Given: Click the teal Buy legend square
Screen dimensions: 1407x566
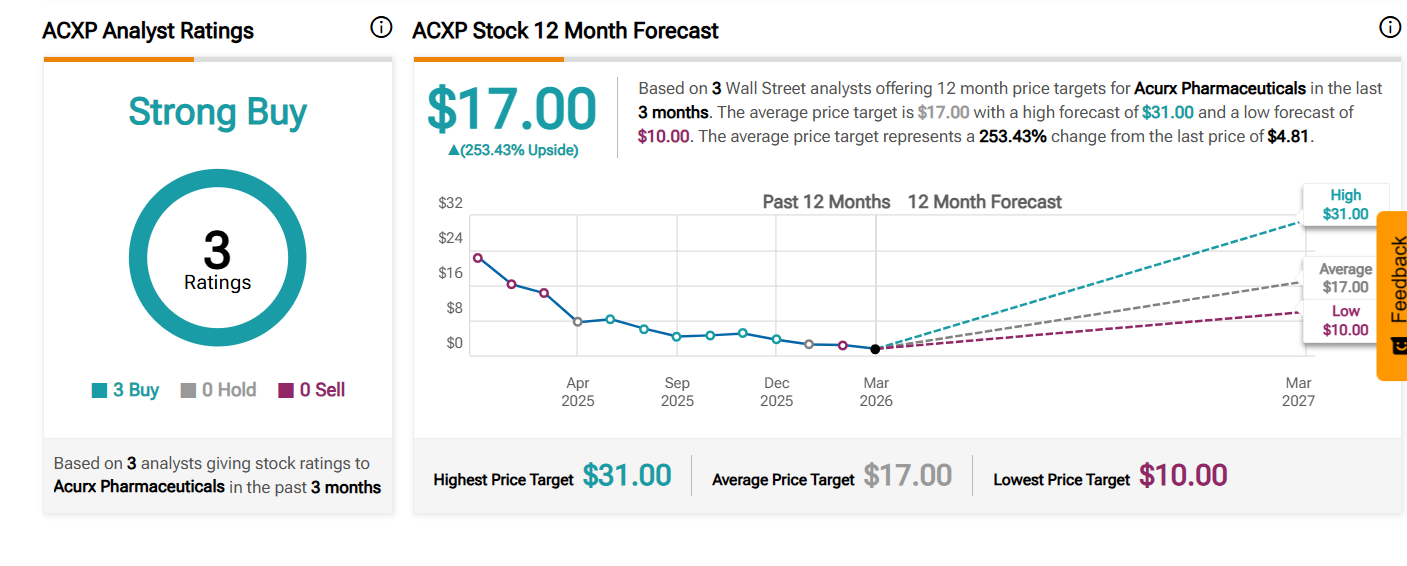Looking at the screenshot, I should click(x=99, y=391).
